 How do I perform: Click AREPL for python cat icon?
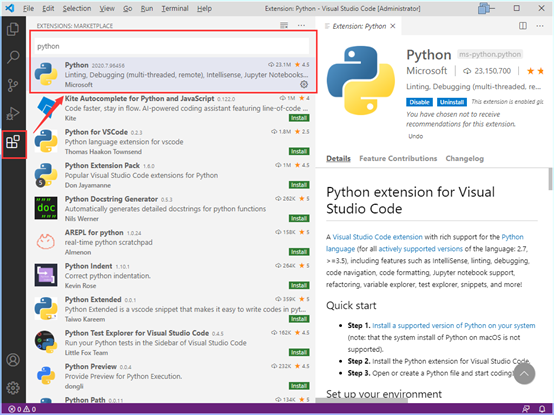(x=46, y=242)
